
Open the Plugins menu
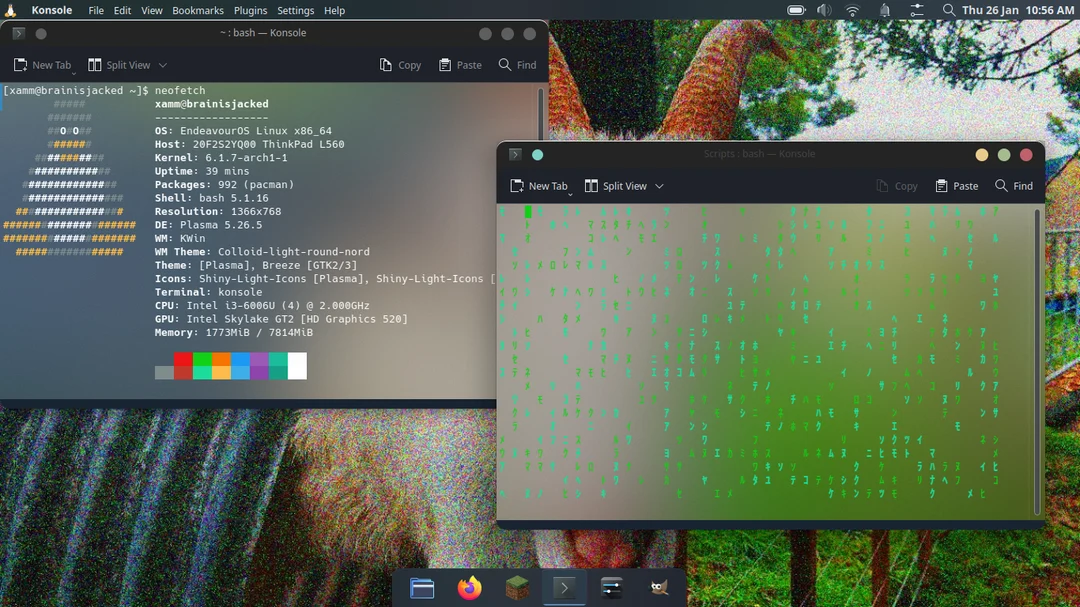coord(250,10)
